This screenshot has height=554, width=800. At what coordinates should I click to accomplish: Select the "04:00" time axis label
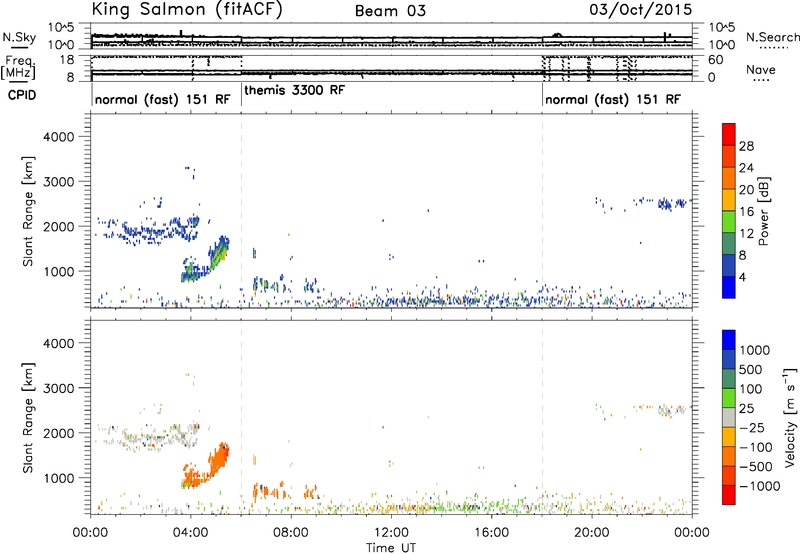point(190,533)
